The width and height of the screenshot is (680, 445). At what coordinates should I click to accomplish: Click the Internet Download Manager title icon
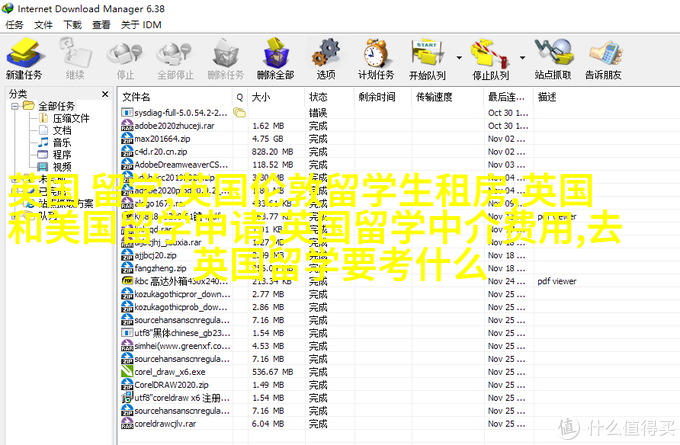pyautogui.click(x=8, y=8)
